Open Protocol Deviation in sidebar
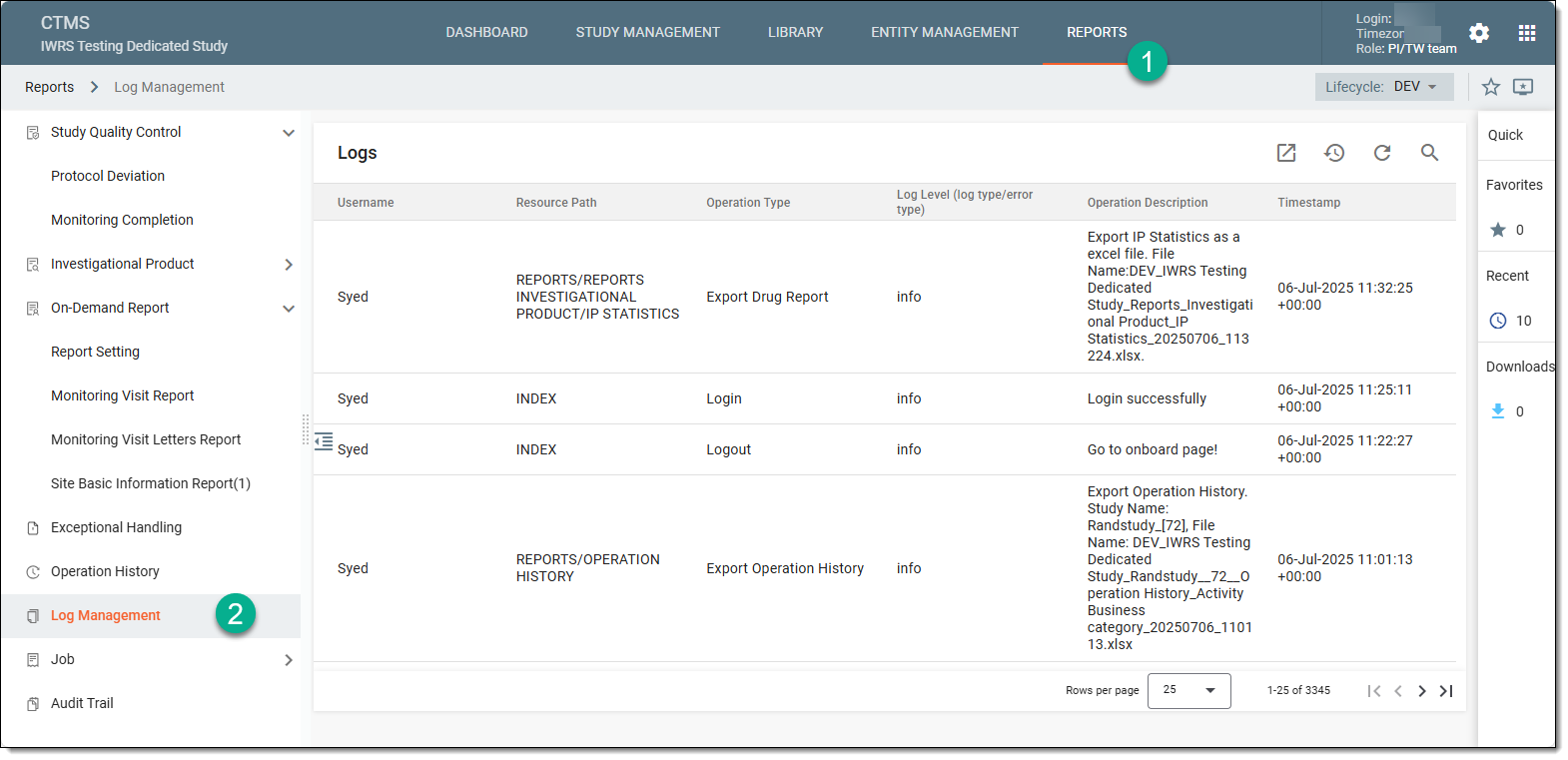The height and width of the screenshot is (760, 1568). [x=108, y=176]
